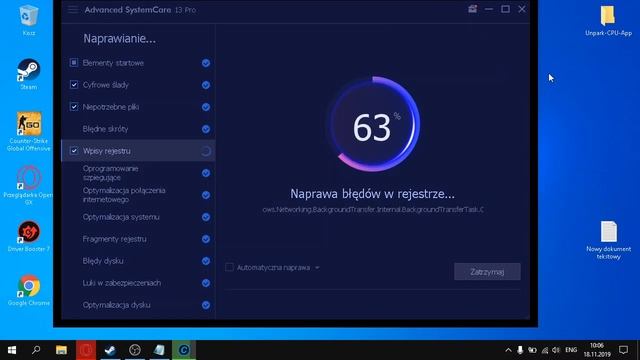Image resolution: width=640 pixels, height=360 pixels.
Task: Click the done checkmark next to Cyfrowe ślady
Action: 206,85
